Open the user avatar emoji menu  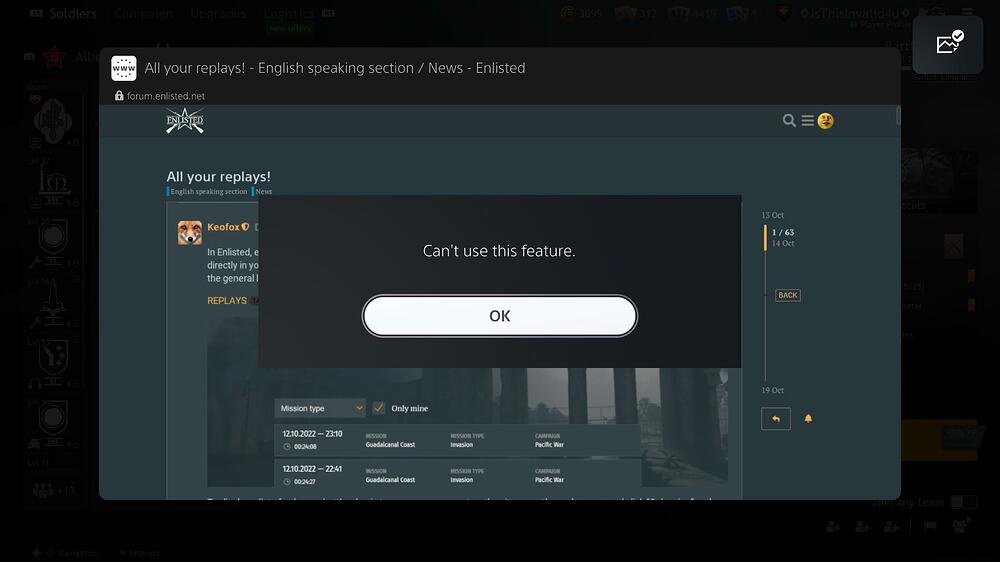click(x=825, y=121)
